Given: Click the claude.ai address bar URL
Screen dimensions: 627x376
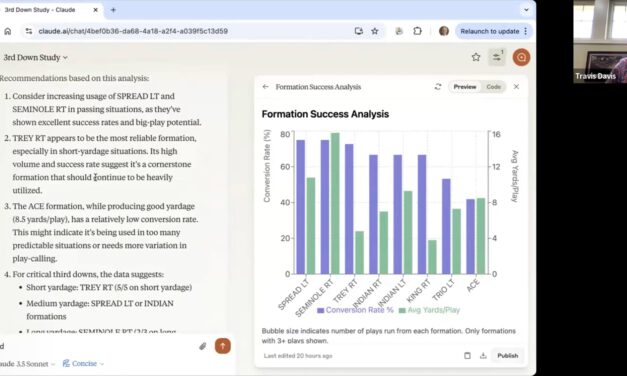Looking at the screenshot, I should click(x=133, y=31).
